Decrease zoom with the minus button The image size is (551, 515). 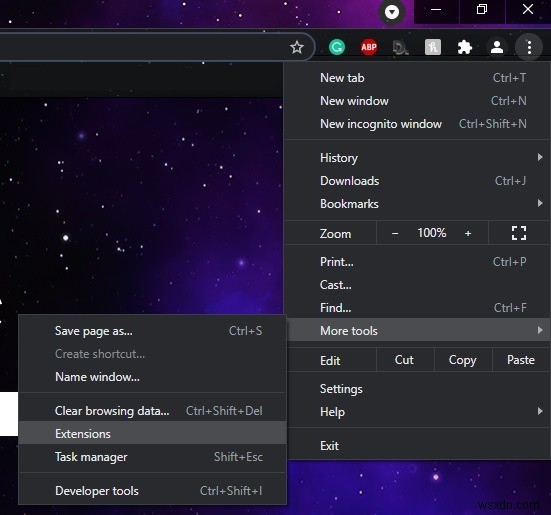(395, 233)
